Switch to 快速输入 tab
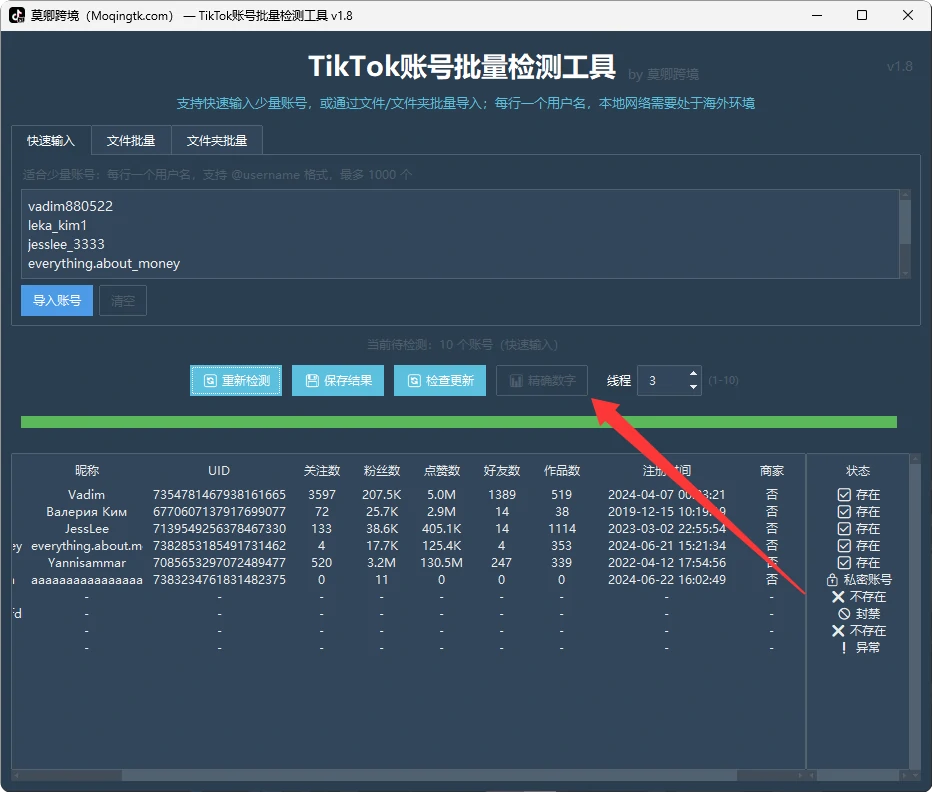 coord(51,140)
